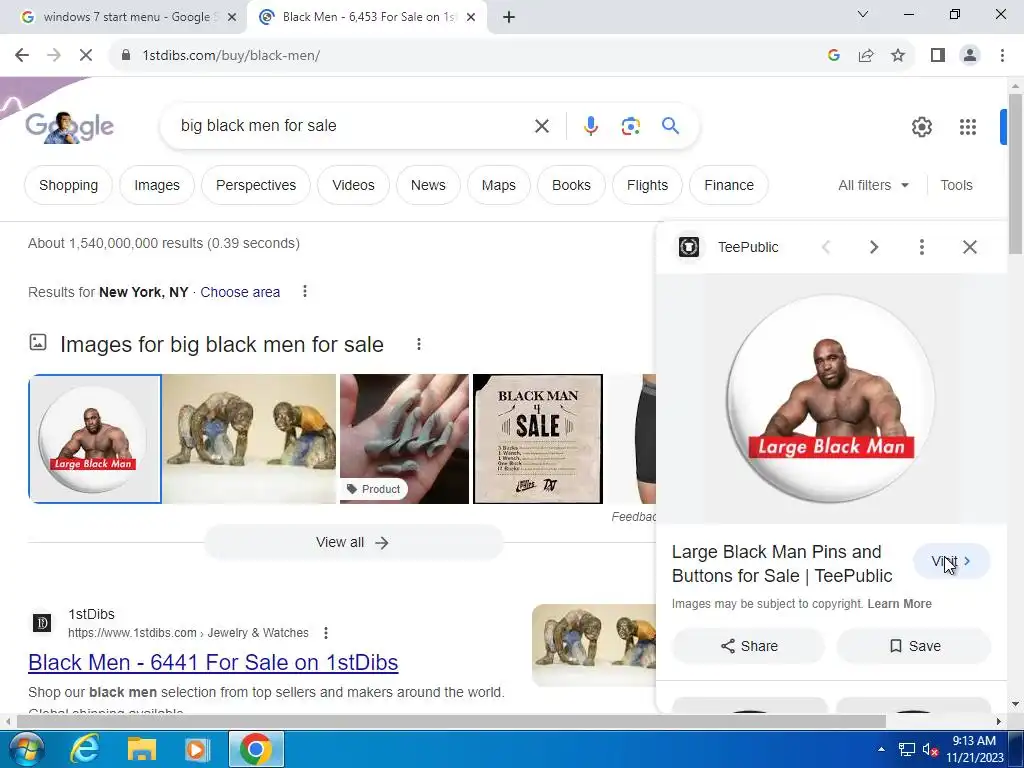Open the Google apps grid

coord(968,127)
